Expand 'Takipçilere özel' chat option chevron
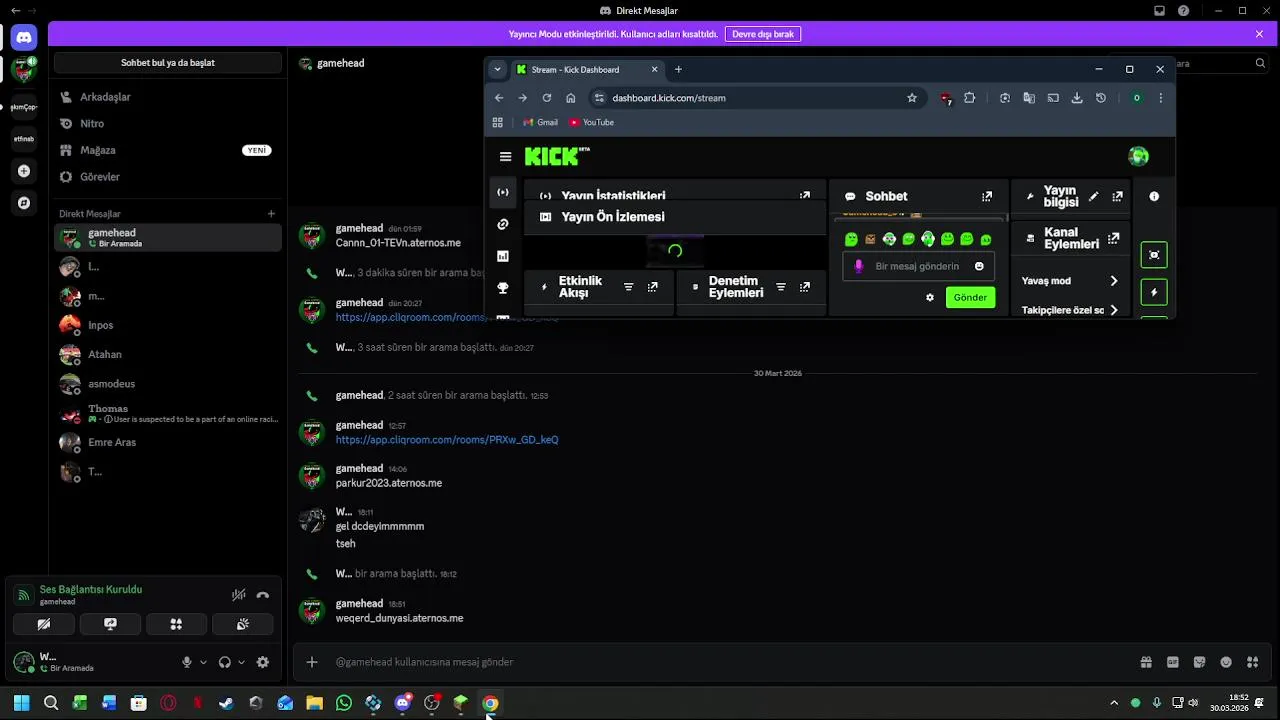The height and width of the screenshot is (720, 1280). (1114, 310)
